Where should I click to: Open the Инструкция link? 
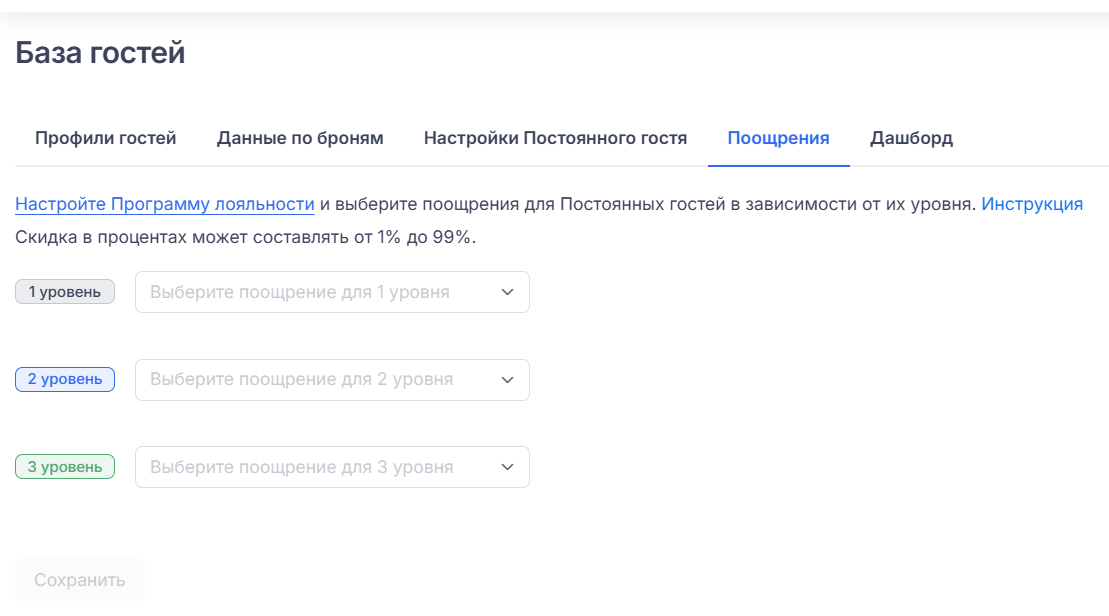point(1032,204)
